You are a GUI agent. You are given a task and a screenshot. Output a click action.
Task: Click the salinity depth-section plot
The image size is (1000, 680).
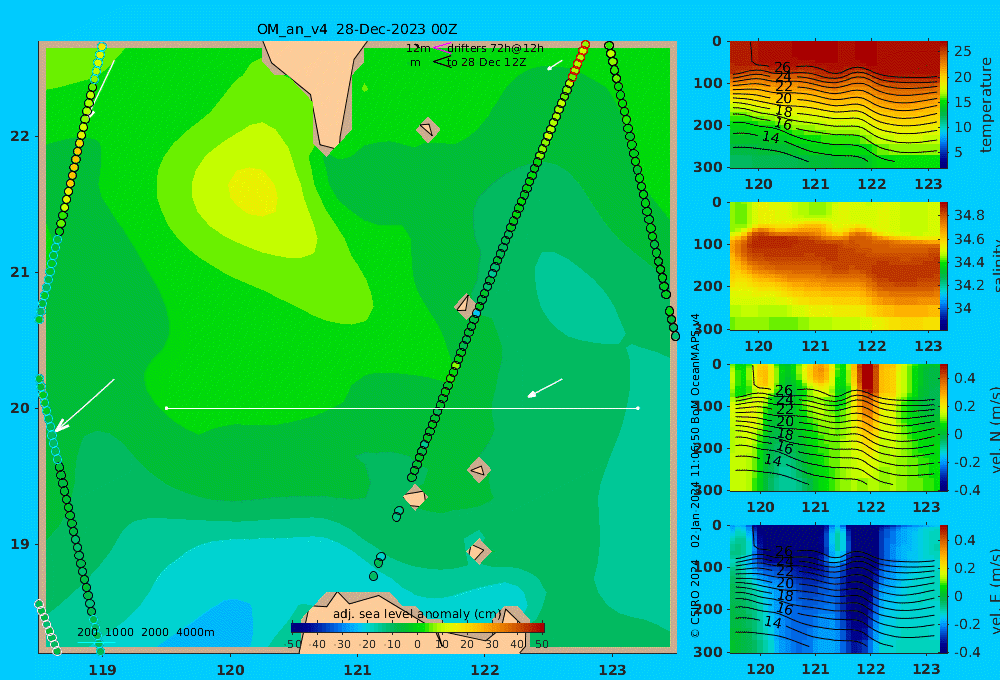tap(834, 266)
